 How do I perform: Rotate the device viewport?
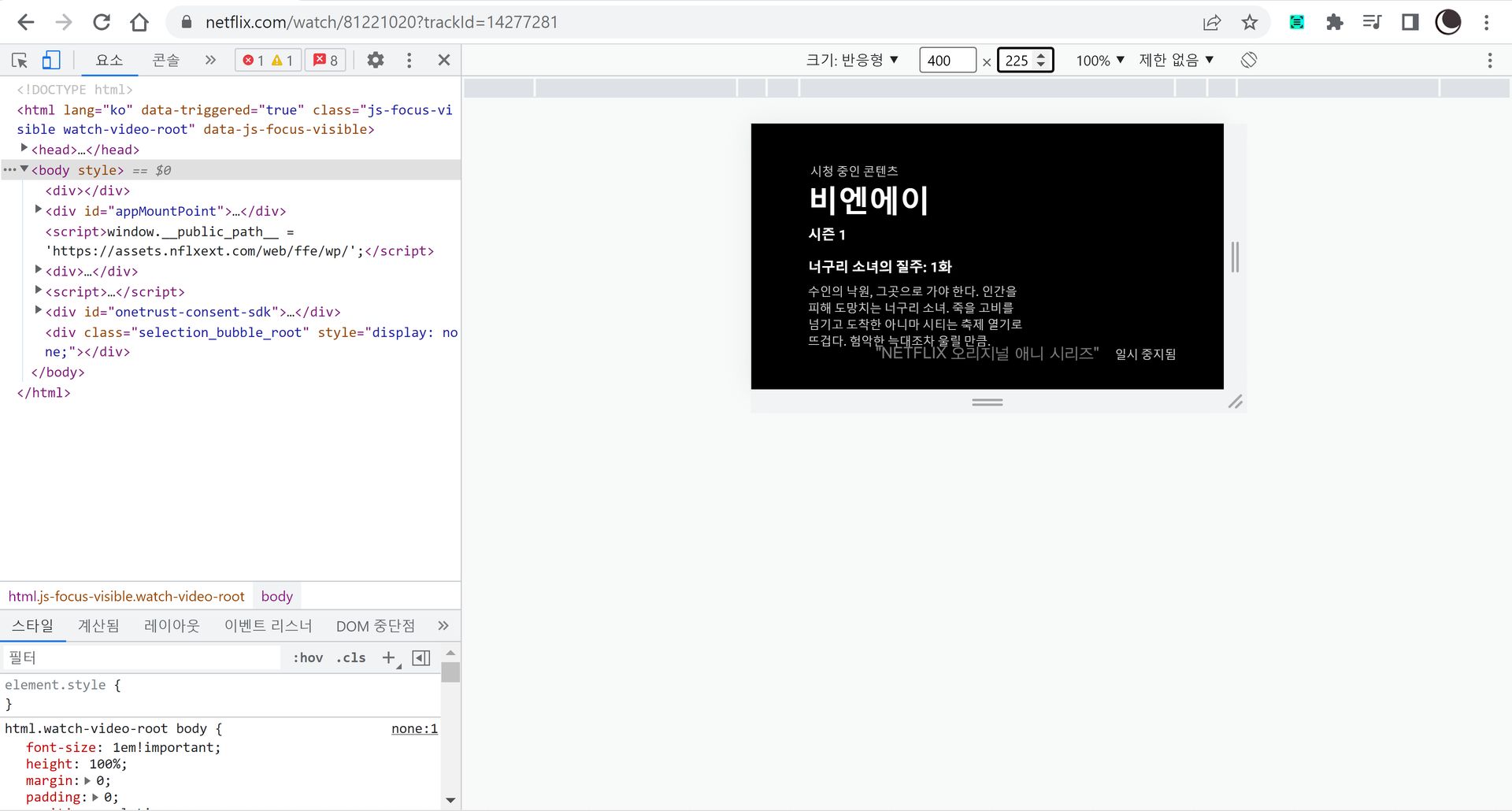[x=1249, y=60]
